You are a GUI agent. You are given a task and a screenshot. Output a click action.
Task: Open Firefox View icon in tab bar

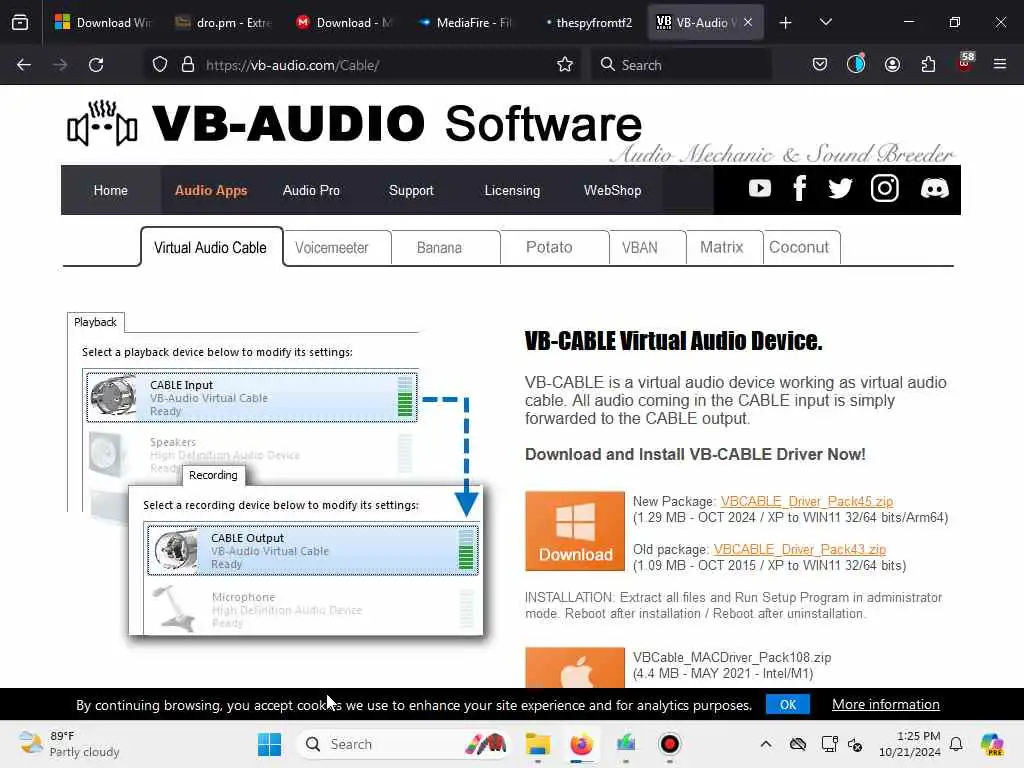pos(20,22)
